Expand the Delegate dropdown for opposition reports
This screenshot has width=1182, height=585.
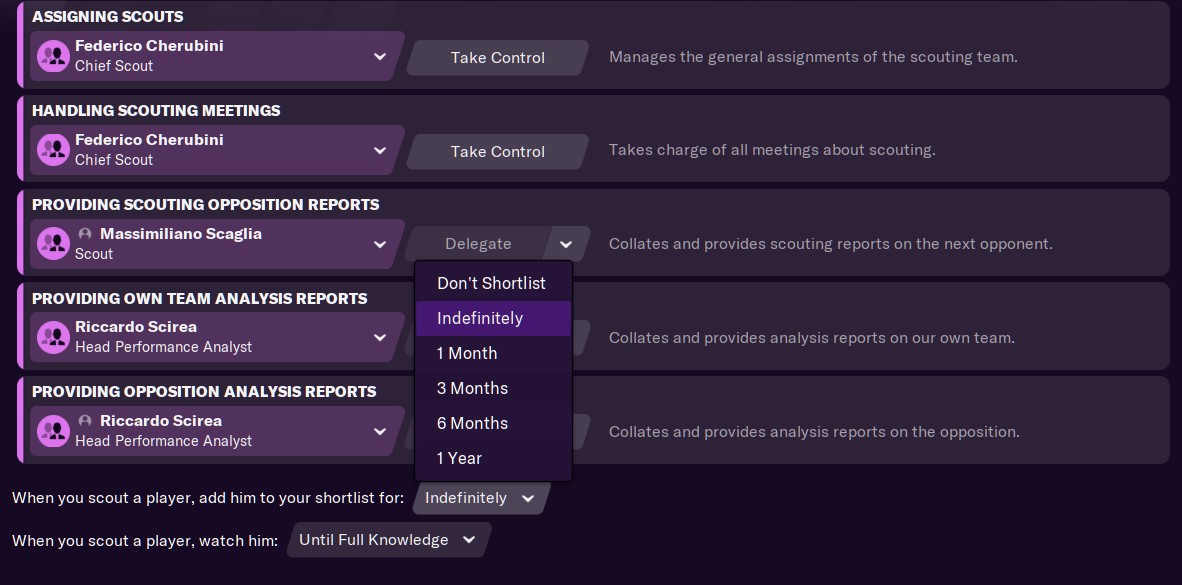566,243
